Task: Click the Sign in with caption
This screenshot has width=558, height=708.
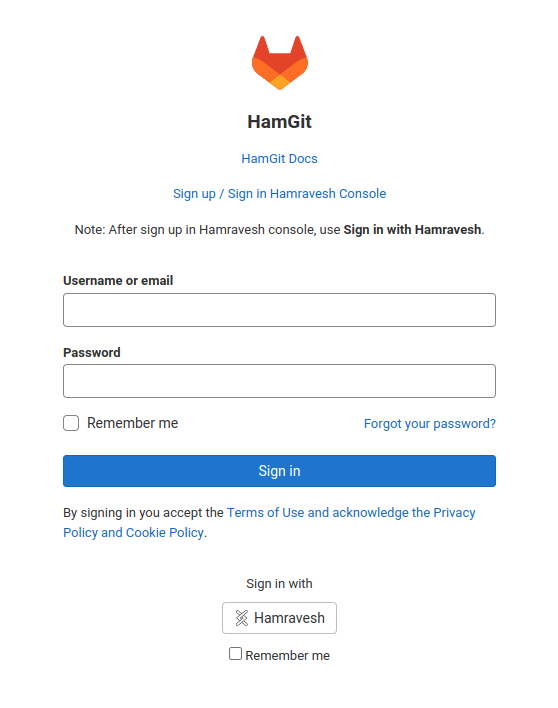Action: (x=279, y=584)
